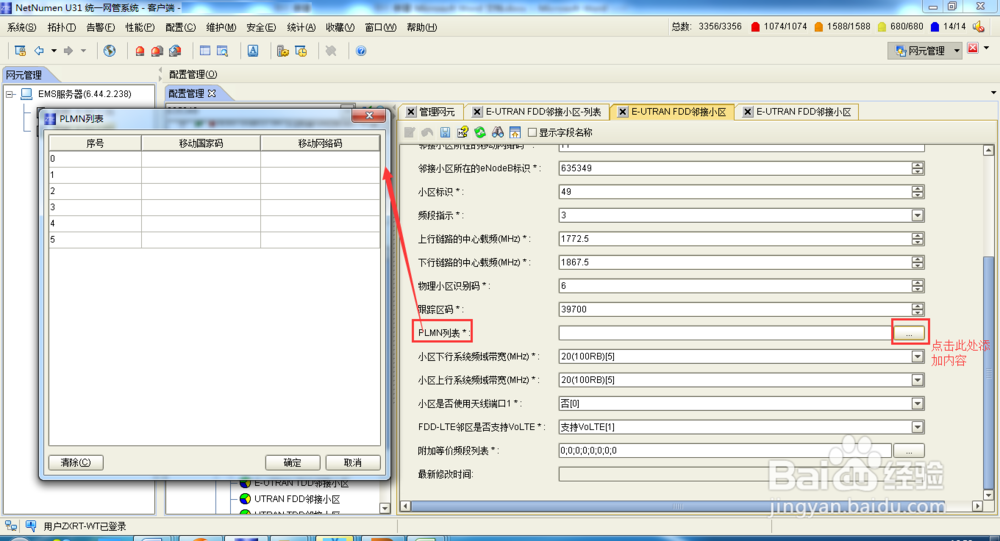Close the 管理网元 tab with its X
Viewport: 1000px width, 541px height.
[x=411, y=112]
